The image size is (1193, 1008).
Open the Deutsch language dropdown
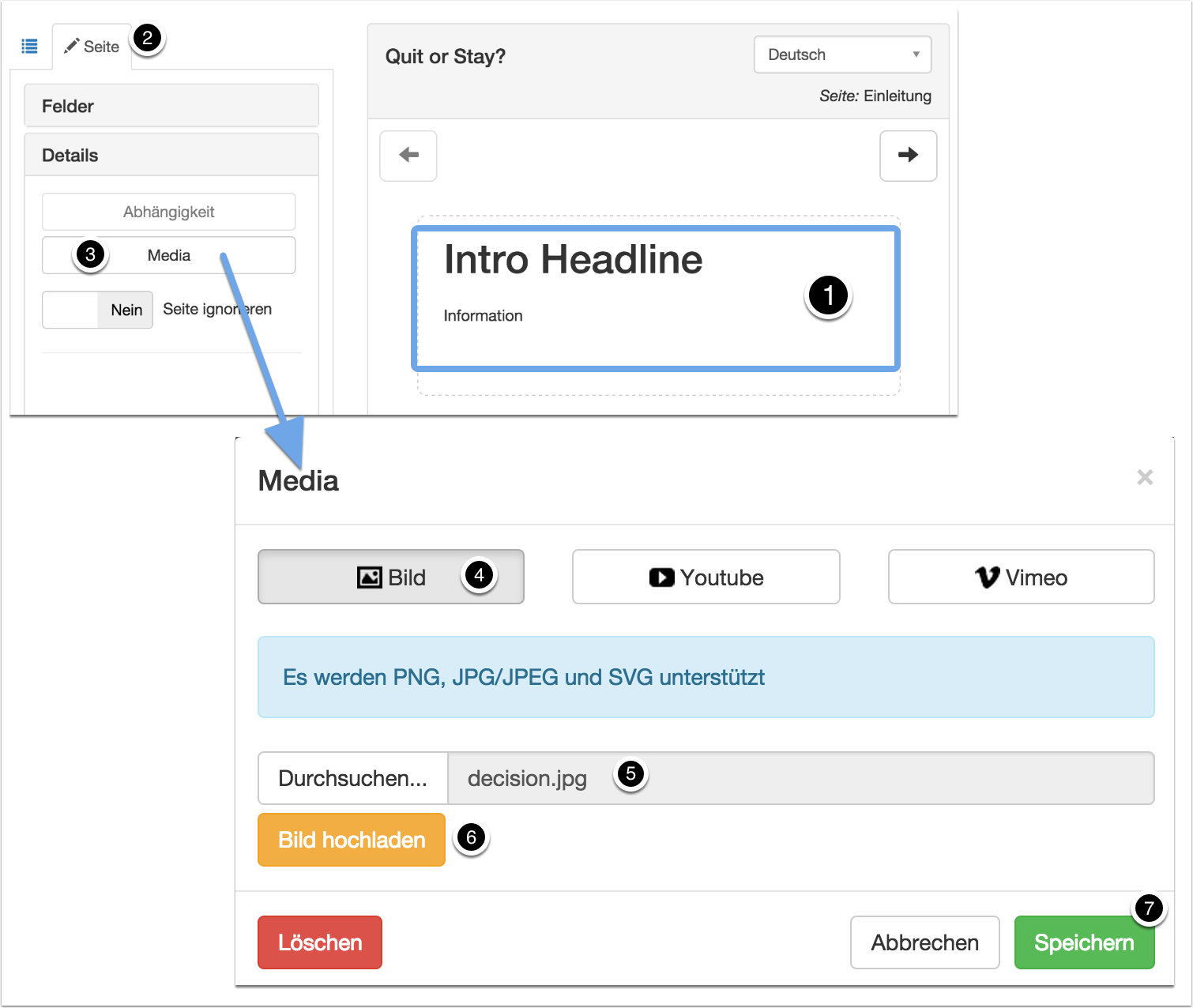pyautogui.click(x=842, y=55)
